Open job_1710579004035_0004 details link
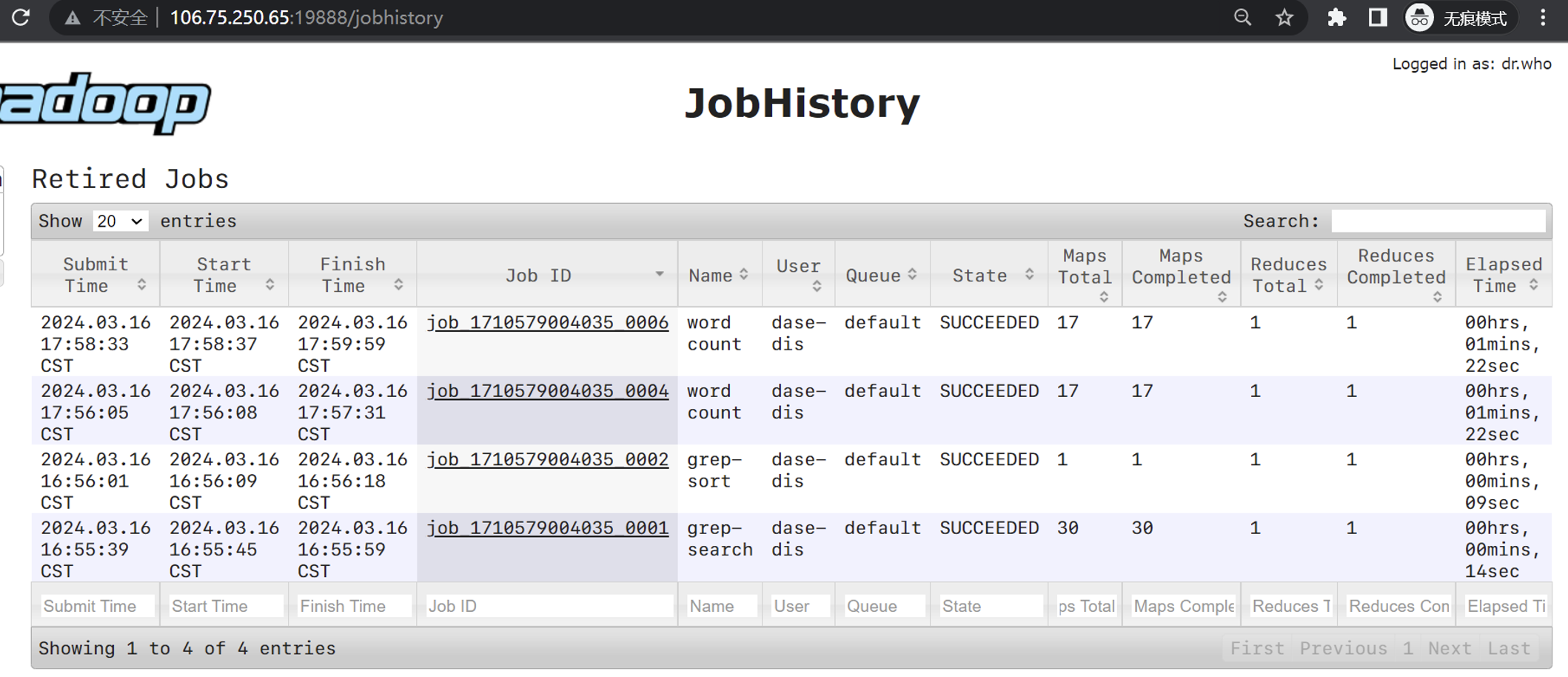Image resolution: width=1568 pixels, height=677 pixels. tap(548, 391)
